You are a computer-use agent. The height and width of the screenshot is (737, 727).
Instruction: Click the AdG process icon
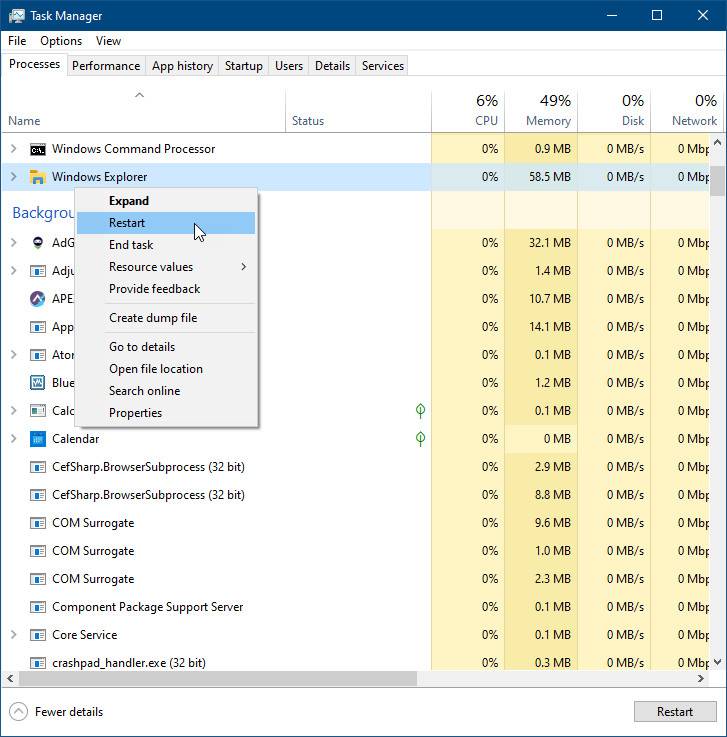(38, 243)
